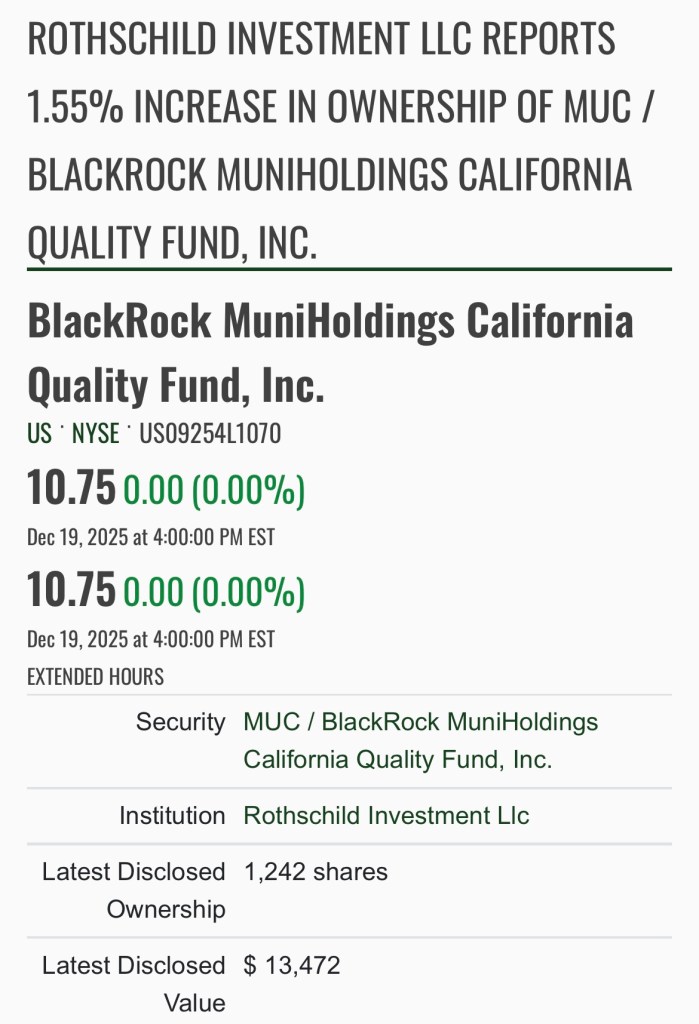Open the Rothschild Investment Llc institution link

pyautogui.click(x=386, y=816)
